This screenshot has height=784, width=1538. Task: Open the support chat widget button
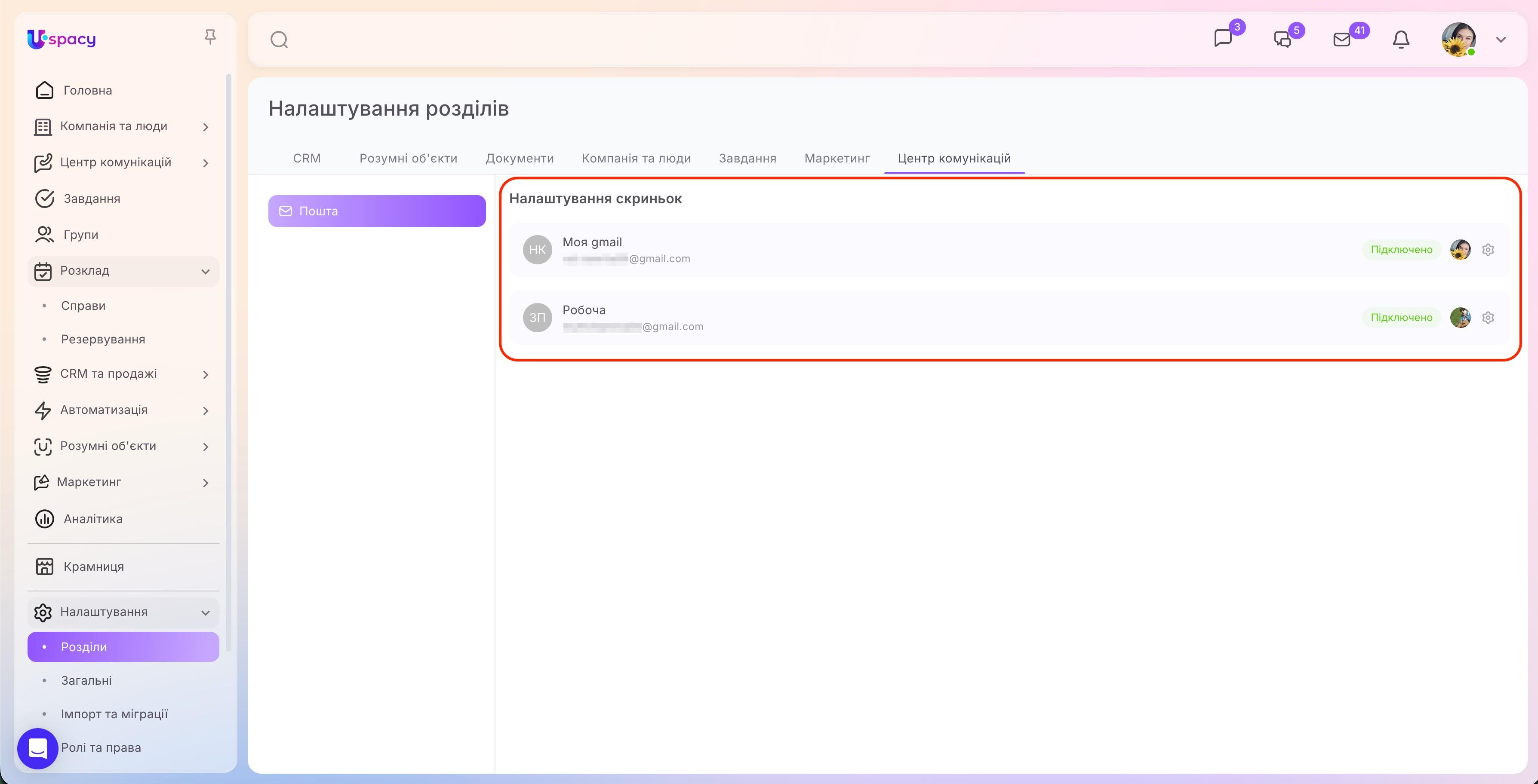click(x=37, y=748)
